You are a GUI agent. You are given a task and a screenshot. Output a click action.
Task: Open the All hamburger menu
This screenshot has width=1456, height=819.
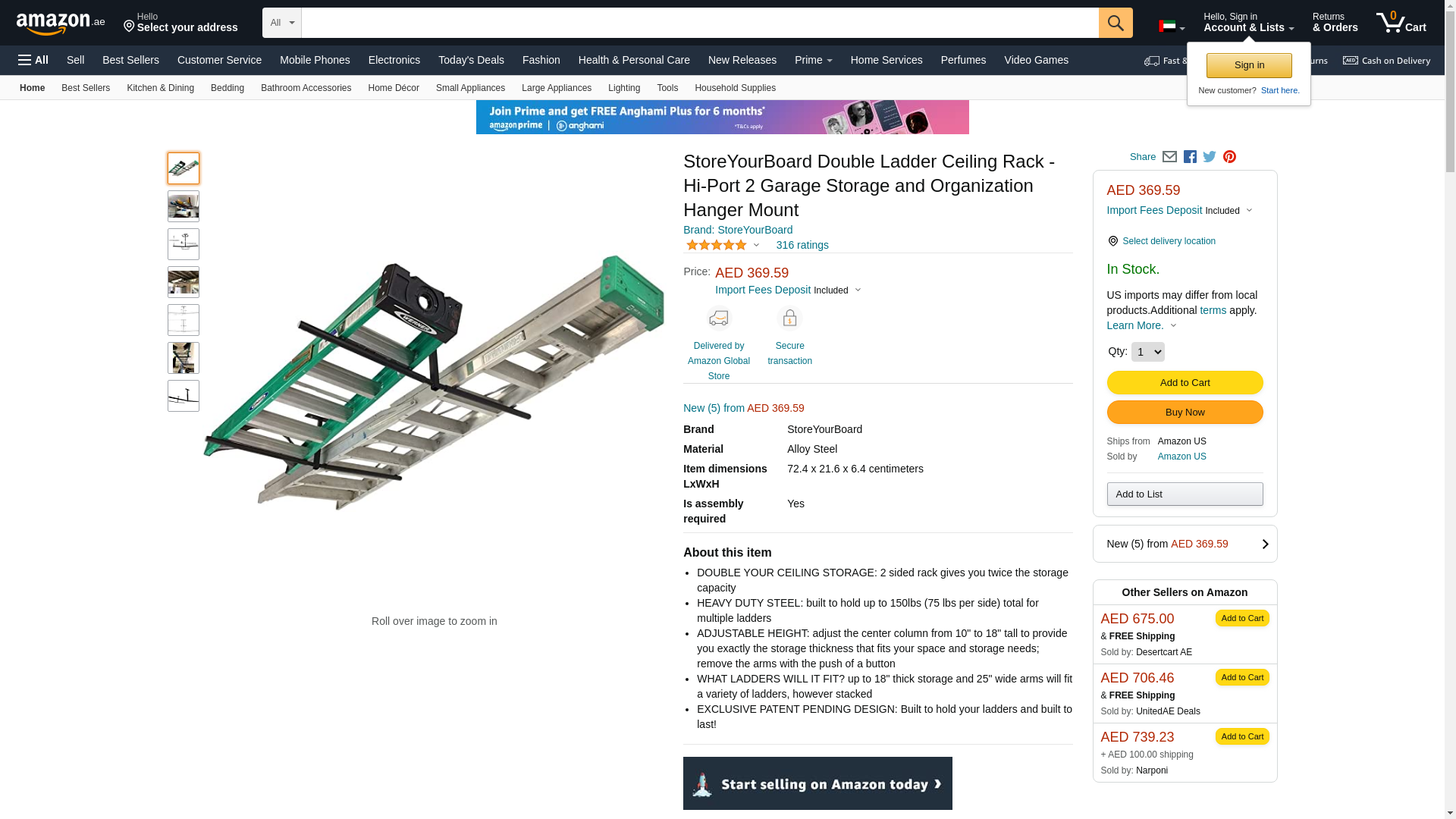(x=33, y=60)
